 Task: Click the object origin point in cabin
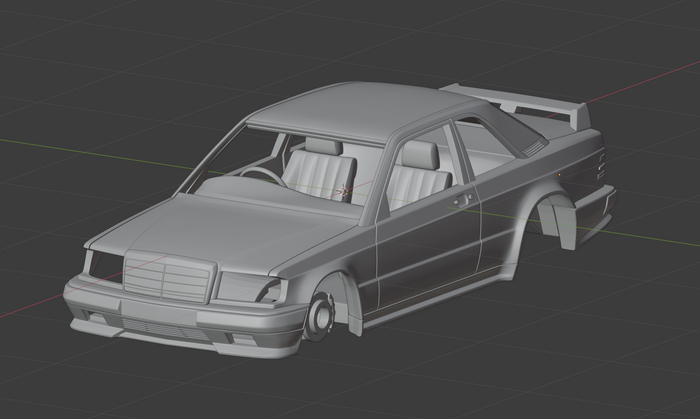click(x=347, y=188)
